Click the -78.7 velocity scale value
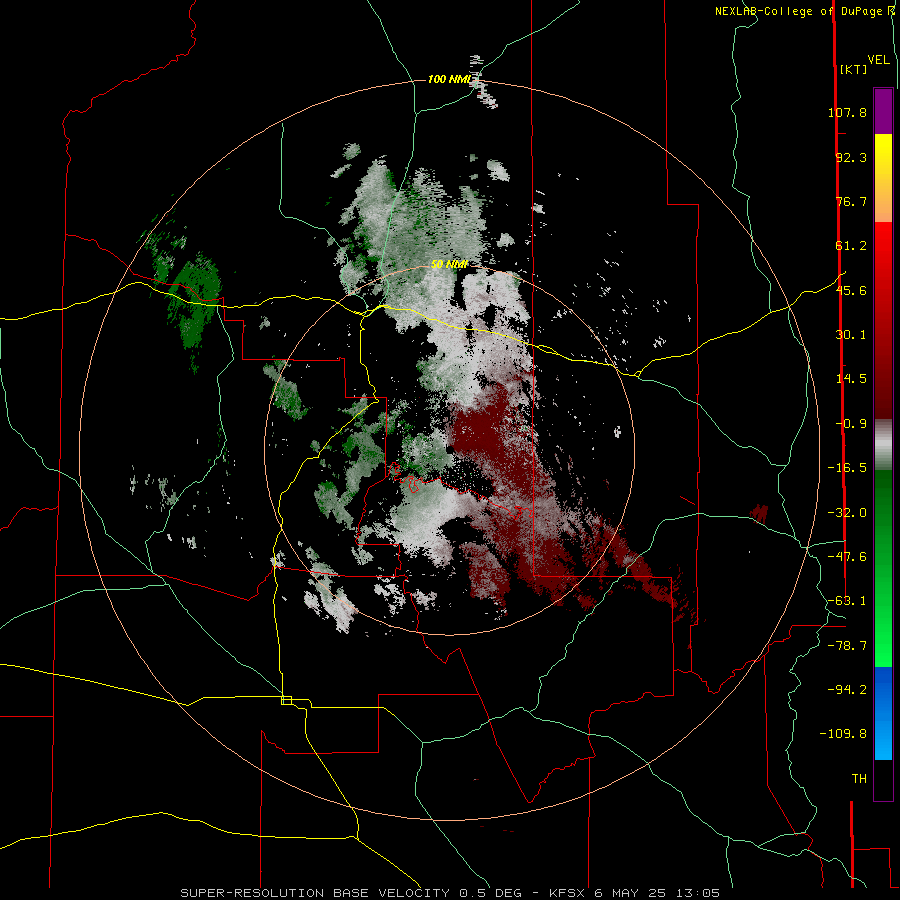Viewport: 900px width, 900px height. pyautogui.click(x=847, y=646)
